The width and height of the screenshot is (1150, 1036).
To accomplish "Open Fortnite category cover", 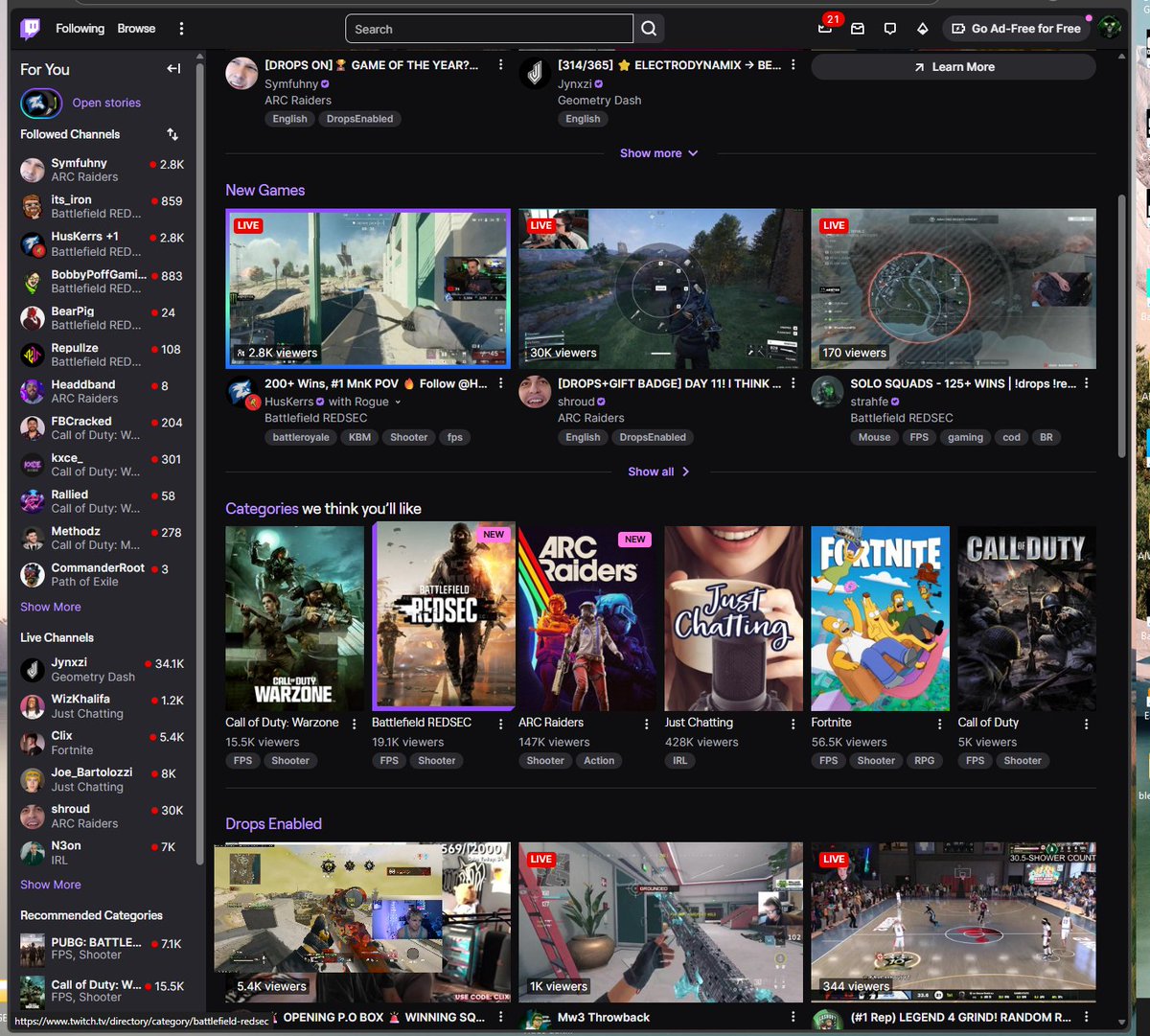I will (881, 618).
